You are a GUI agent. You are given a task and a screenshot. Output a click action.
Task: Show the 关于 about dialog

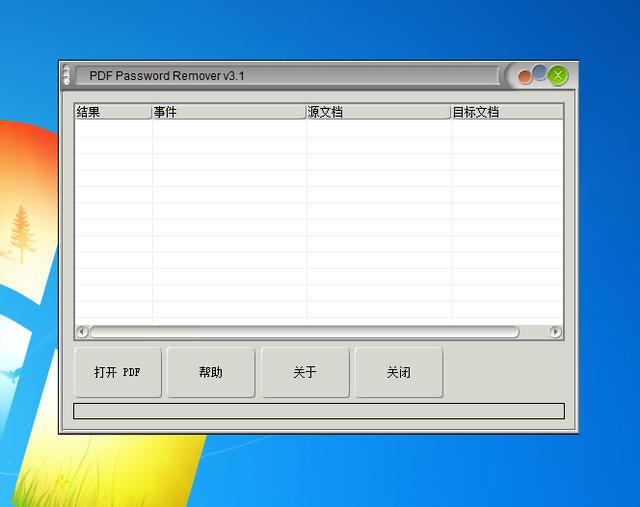coord(305,372)
